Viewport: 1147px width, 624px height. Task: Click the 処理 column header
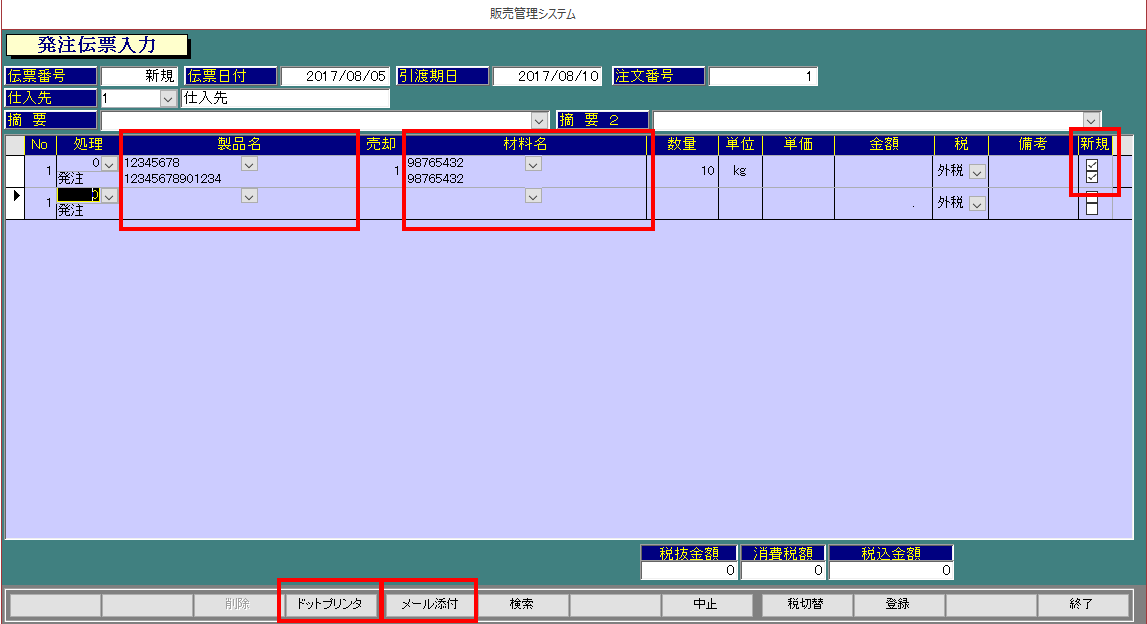point(88,145)
